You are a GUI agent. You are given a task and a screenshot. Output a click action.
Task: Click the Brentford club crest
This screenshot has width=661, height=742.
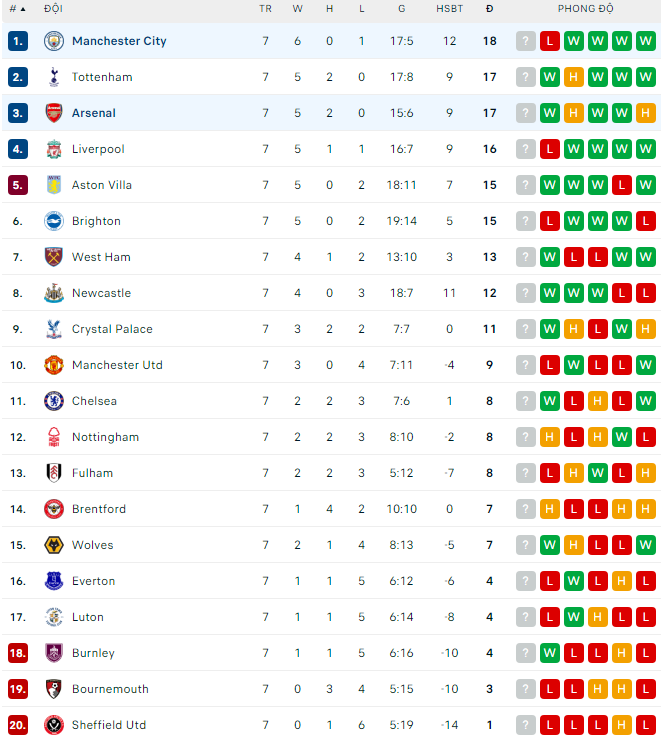pos(53,509)
